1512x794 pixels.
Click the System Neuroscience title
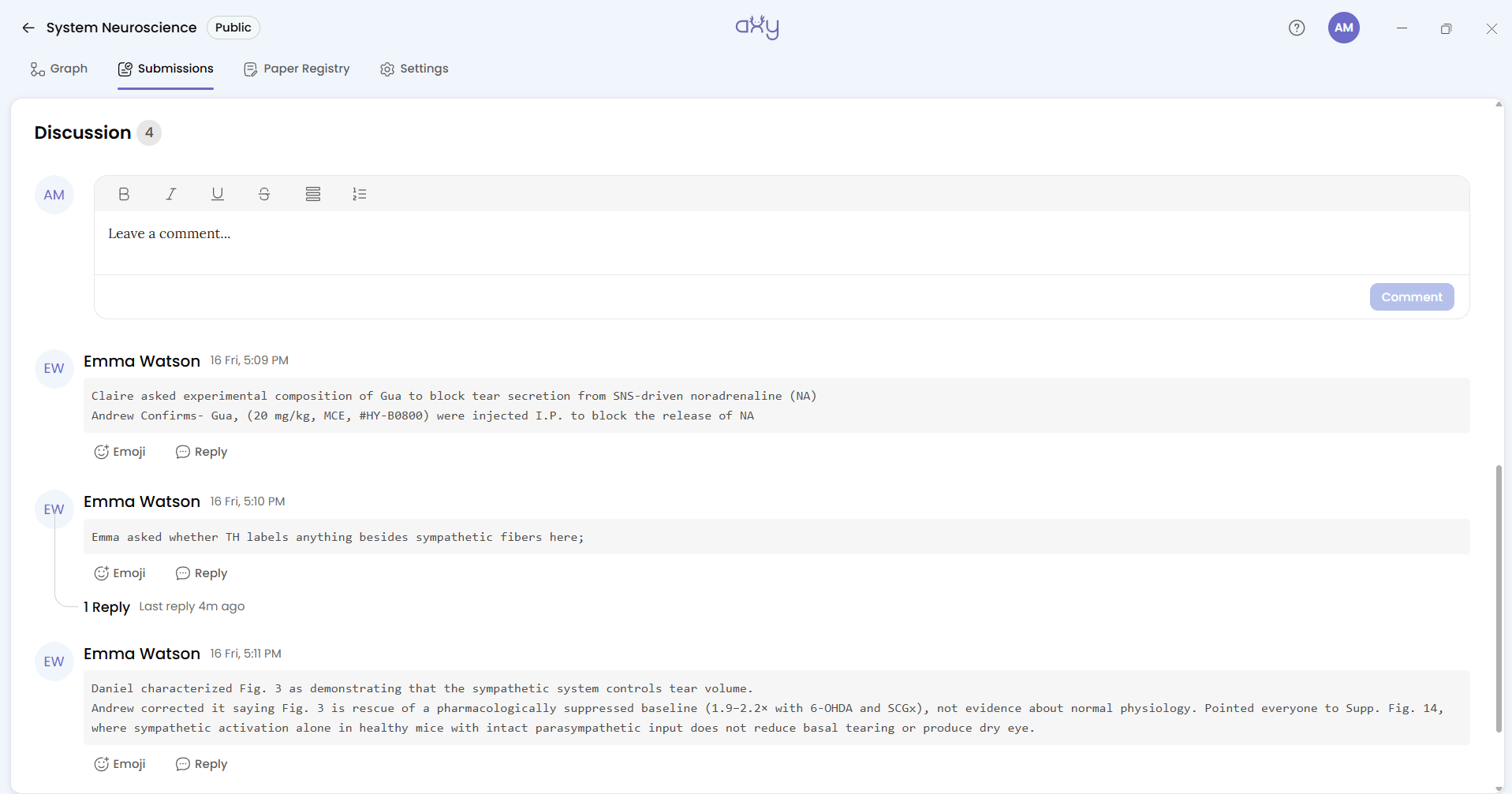click(121, 28)
